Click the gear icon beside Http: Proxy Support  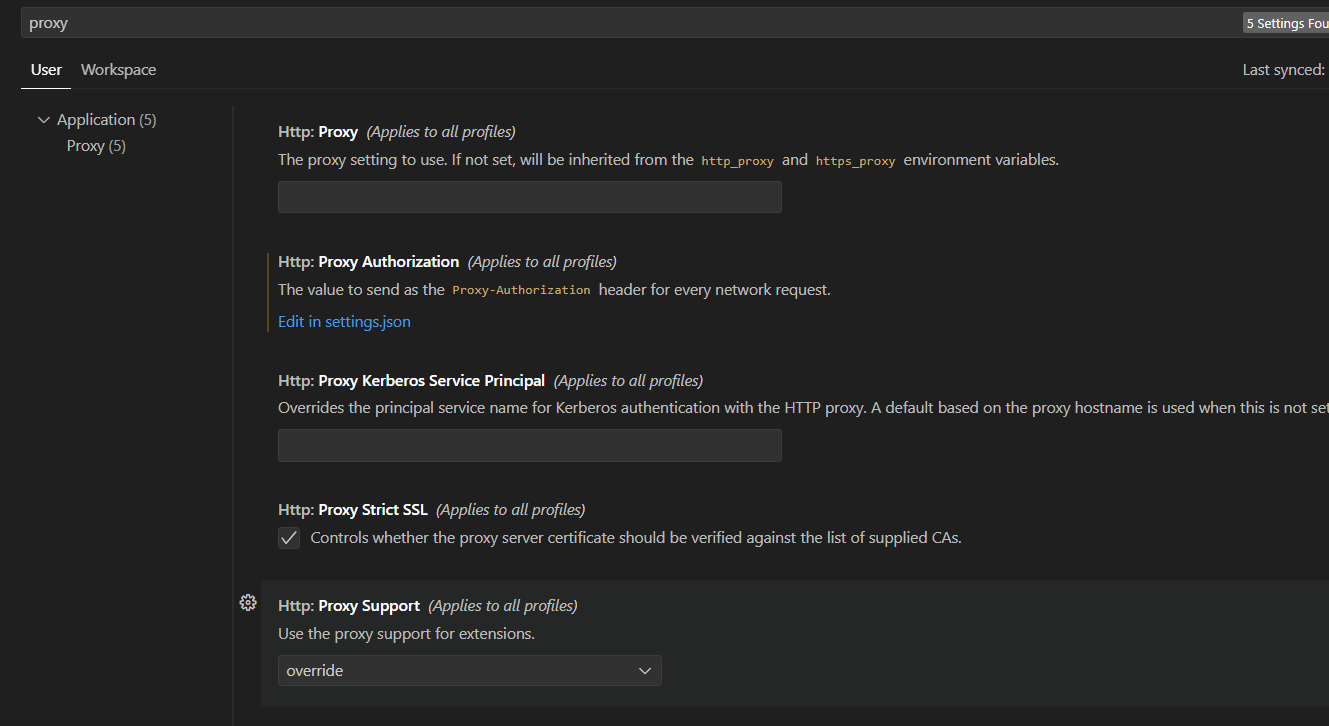(248, 602)
